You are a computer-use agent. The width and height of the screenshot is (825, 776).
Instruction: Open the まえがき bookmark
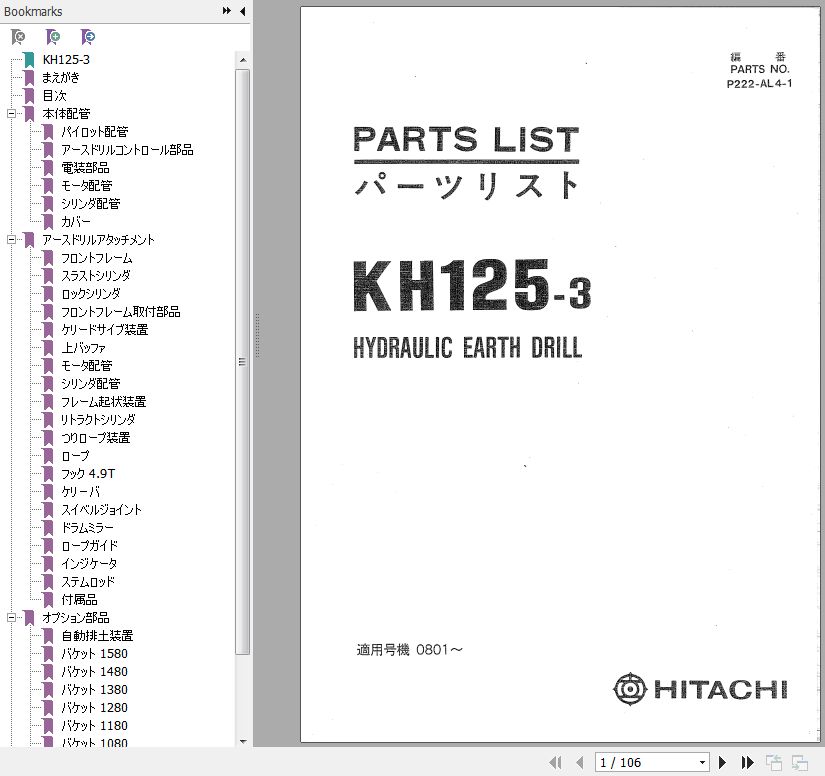tap(61, 77)
